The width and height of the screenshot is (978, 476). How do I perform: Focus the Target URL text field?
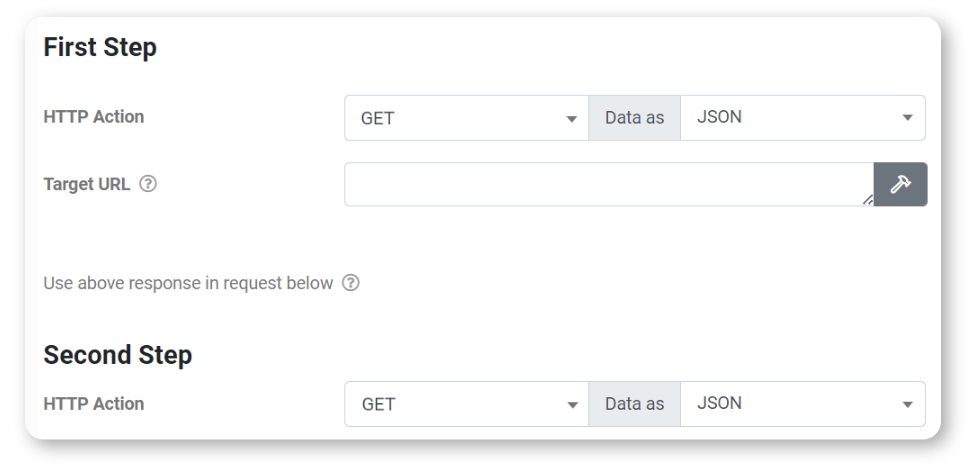609,184
